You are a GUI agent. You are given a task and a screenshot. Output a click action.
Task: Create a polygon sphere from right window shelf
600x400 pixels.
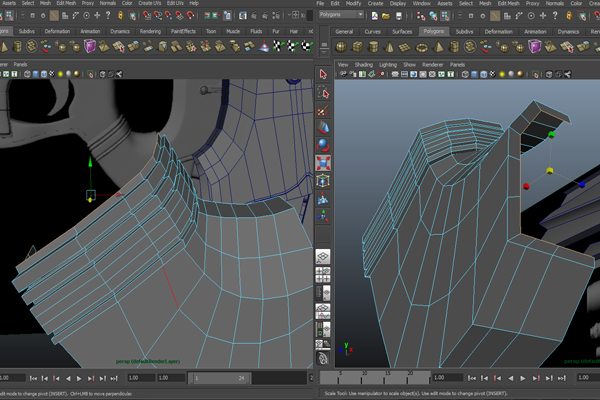(341, 47)
